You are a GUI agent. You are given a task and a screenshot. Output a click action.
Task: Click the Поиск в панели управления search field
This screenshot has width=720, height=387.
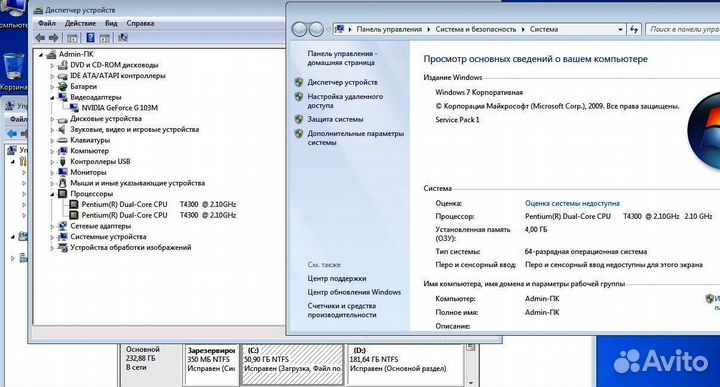tap(683, 29)
